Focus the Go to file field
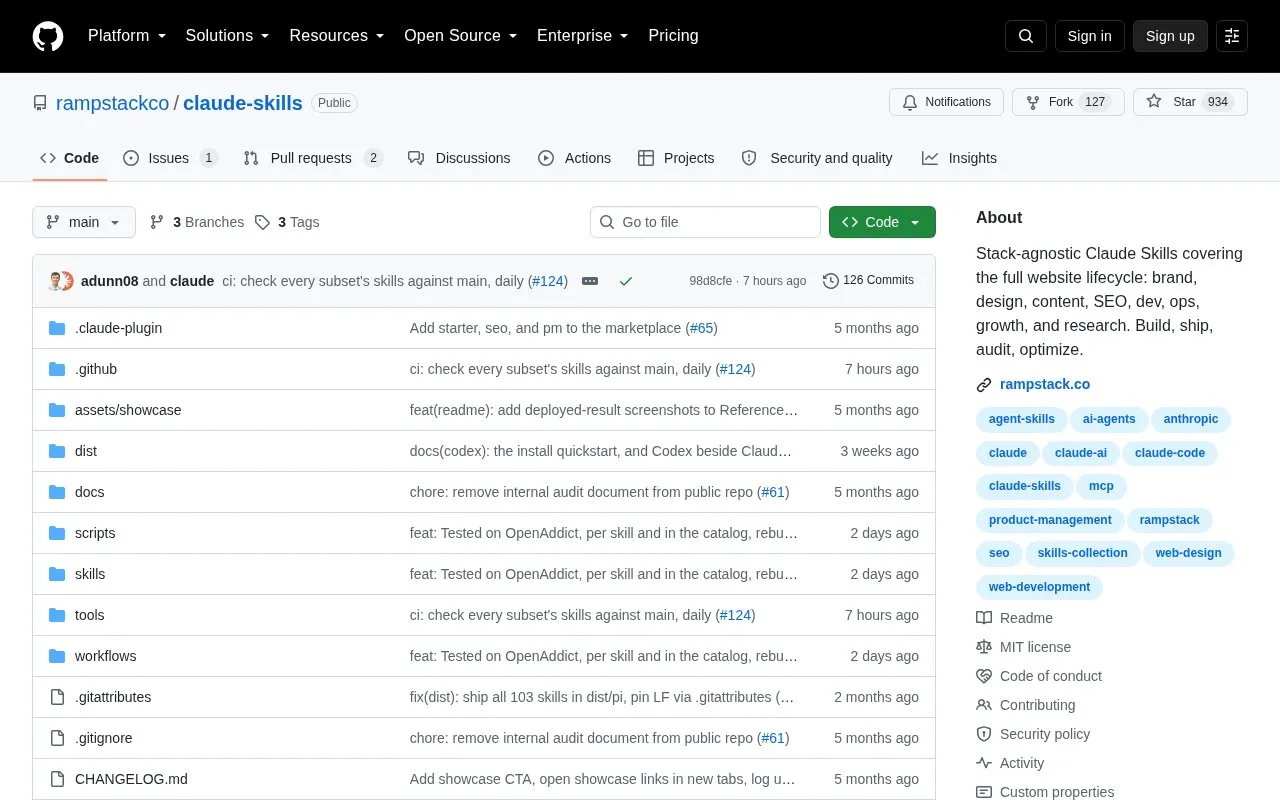The width and height of the screenshot is (1280, 800). click(x=705, y=222)
